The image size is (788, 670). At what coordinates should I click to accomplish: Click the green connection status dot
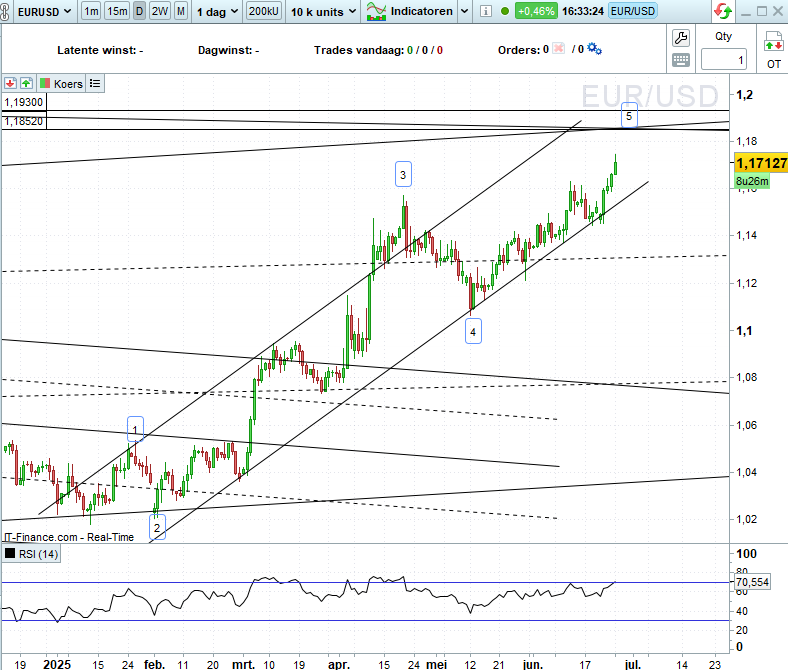(505, 11)
